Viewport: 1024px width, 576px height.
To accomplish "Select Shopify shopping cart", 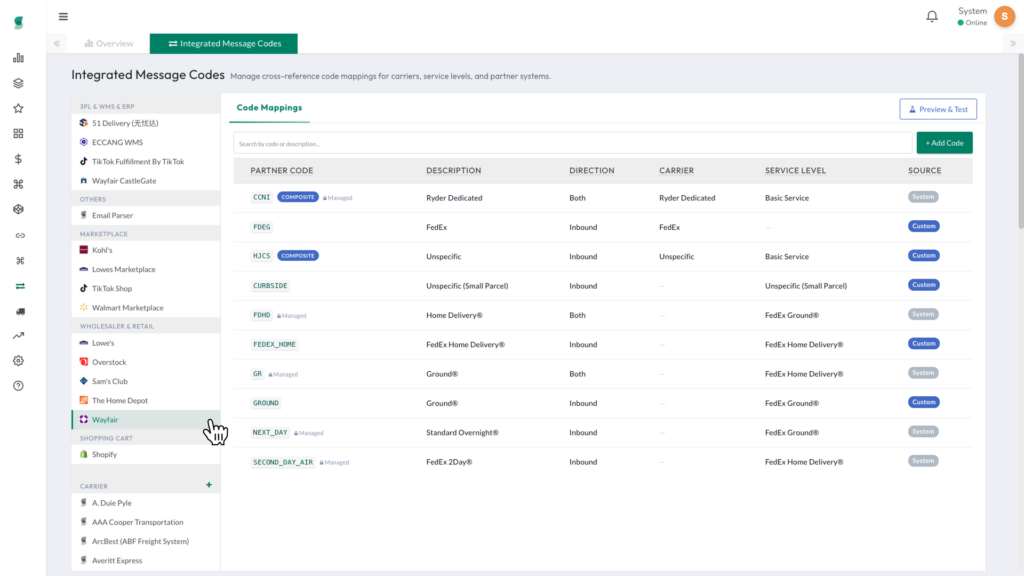I will coord(146,455).
